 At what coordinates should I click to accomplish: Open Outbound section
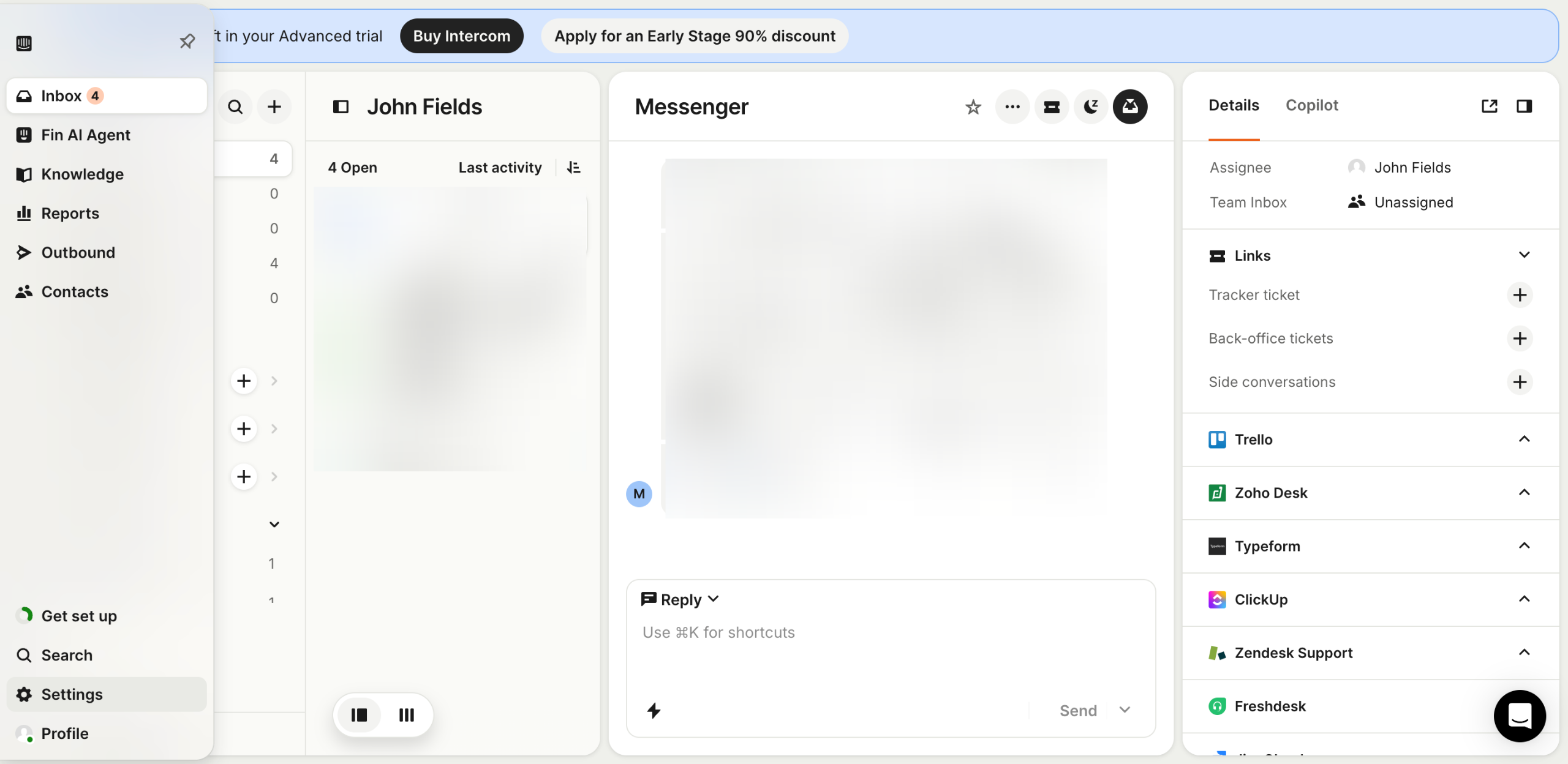click(107, 252)
